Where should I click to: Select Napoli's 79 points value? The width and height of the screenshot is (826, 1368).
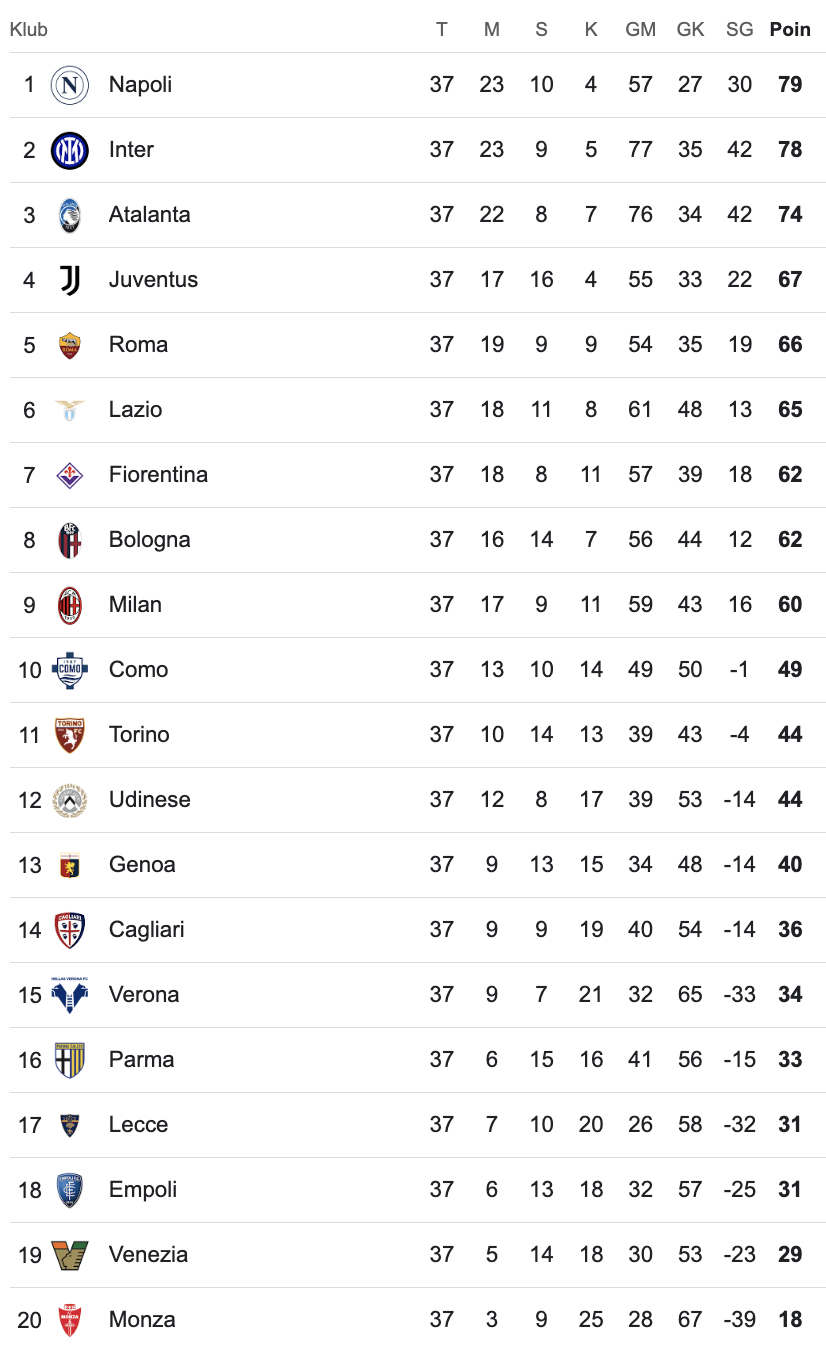[x=790, y=84]
